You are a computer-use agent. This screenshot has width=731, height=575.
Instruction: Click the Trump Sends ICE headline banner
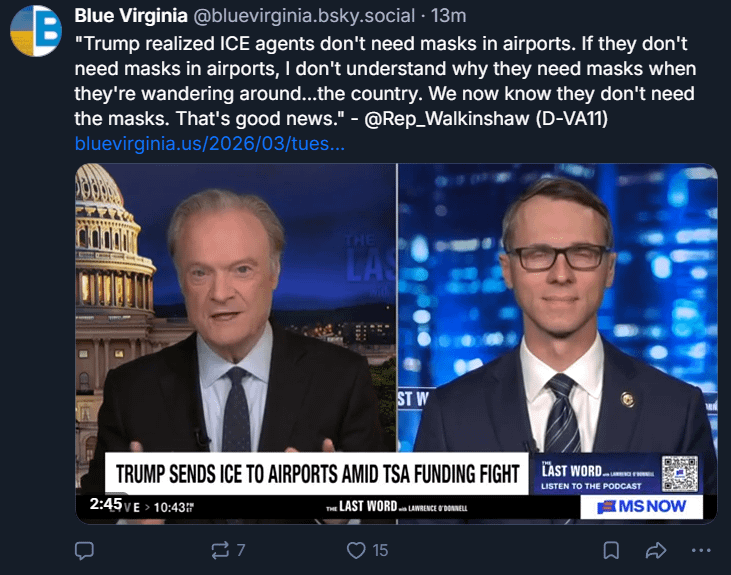coord(318,472)
